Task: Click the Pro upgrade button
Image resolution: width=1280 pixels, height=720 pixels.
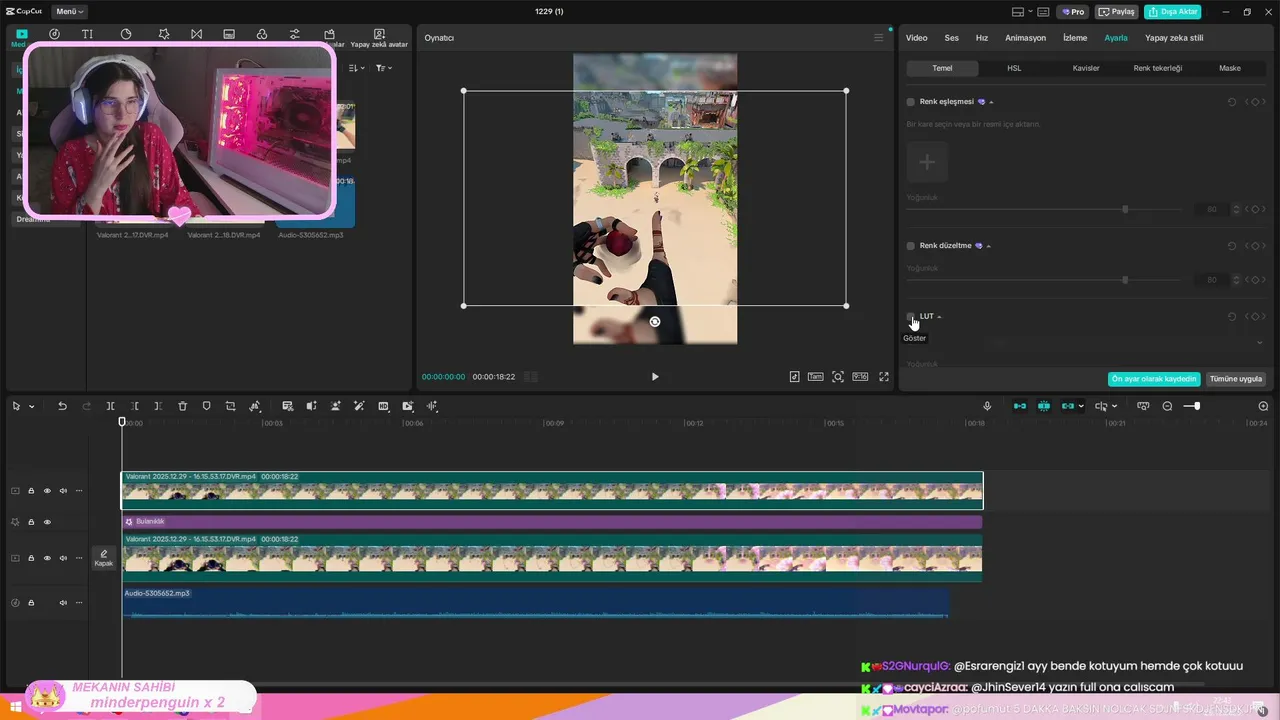Action: point(1074,12)
